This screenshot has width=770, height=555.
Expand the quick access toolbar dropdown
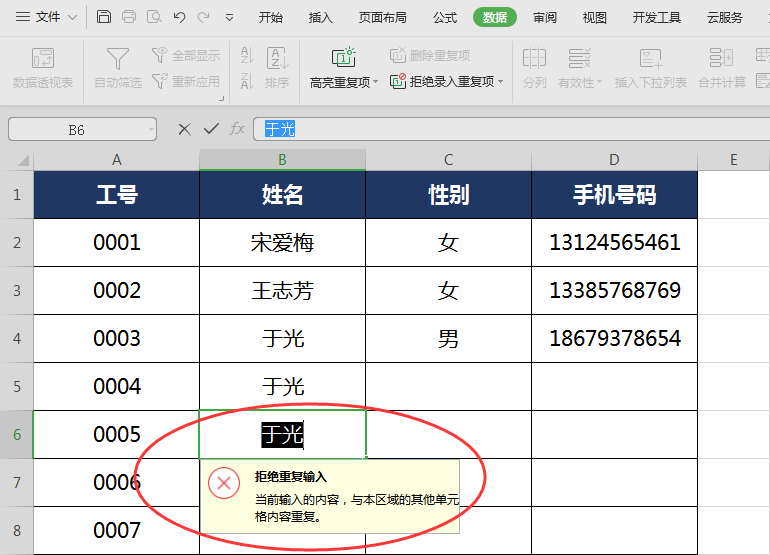pyautogui.click(x=229, y=18)
